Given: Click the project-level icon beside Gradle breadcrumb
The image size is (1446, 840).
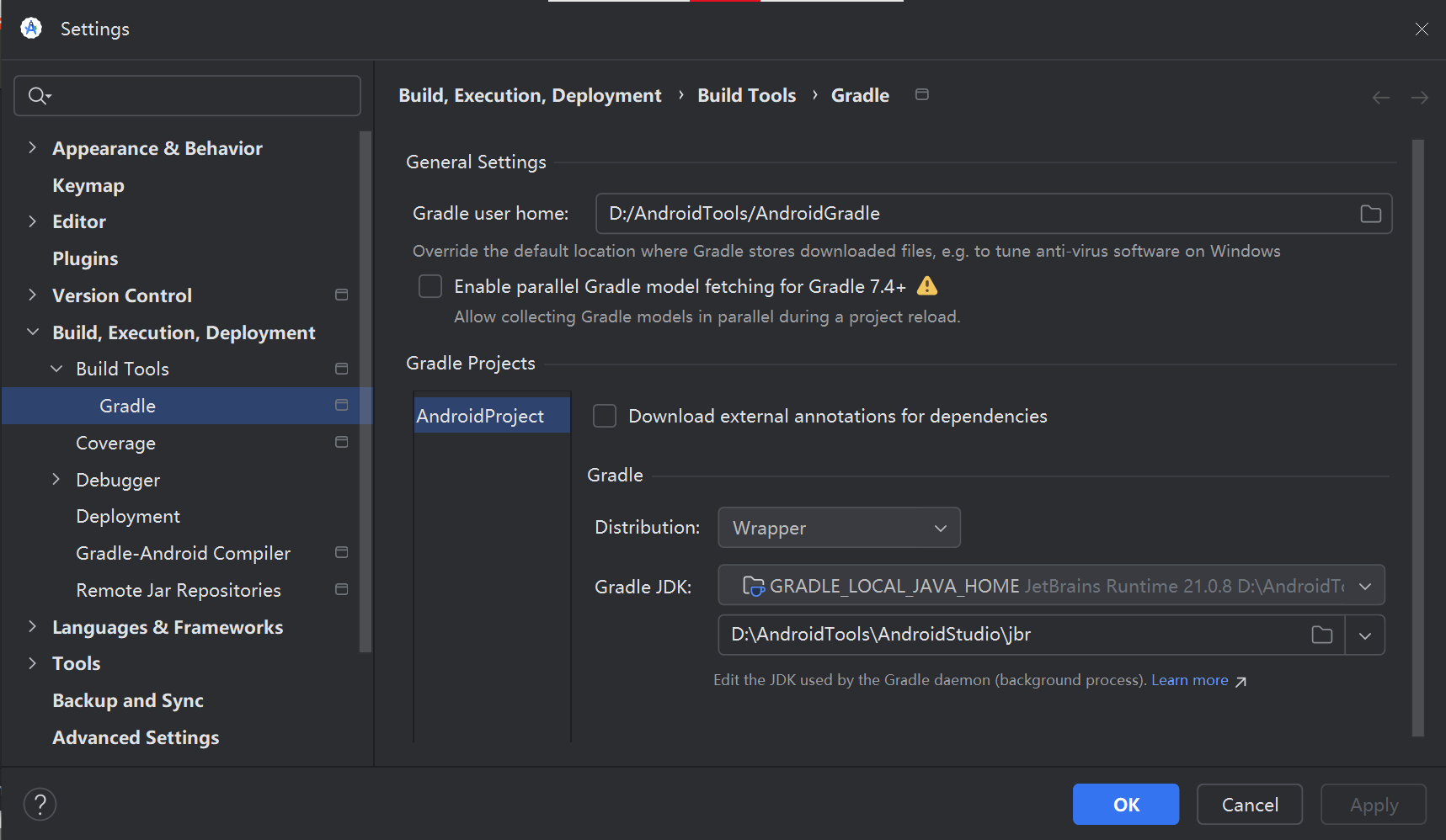Looking at the screenshot, I should click(922, 95).
